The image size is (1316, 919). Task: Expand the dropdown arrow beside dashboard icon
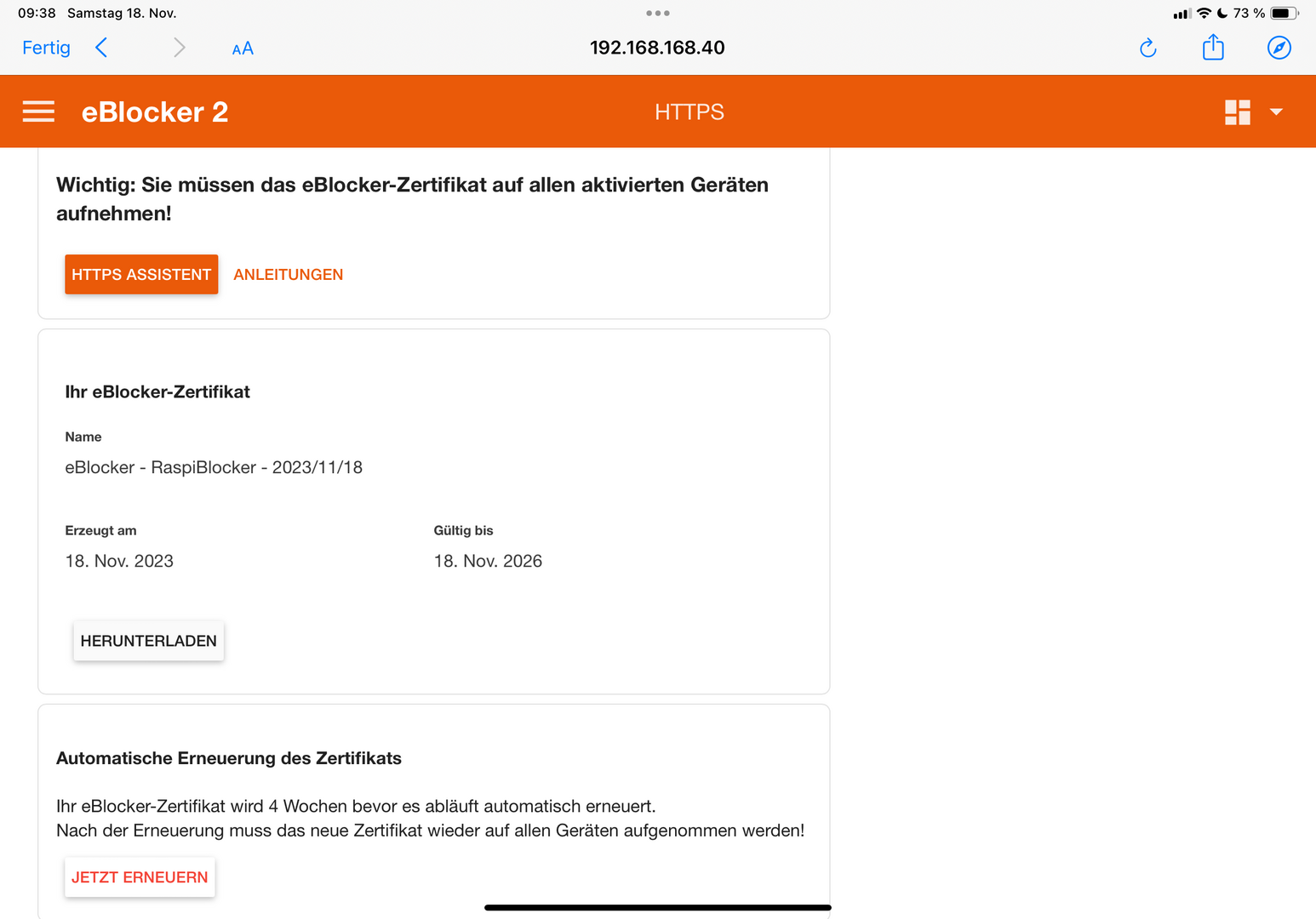pyautogui.click(x=1276, y=112)
